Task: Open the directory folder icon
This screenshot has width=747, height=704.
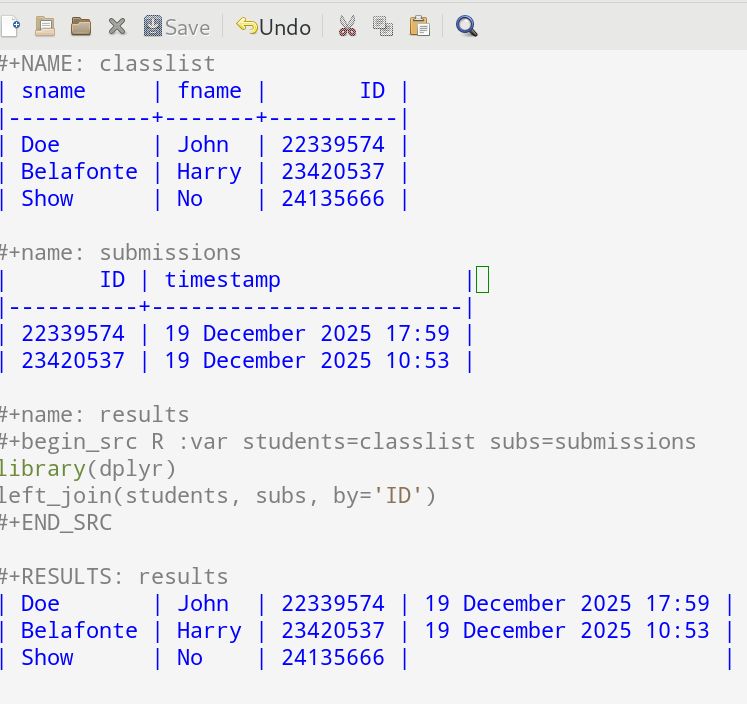Action: pyautogui.click(x=81, y=26)
